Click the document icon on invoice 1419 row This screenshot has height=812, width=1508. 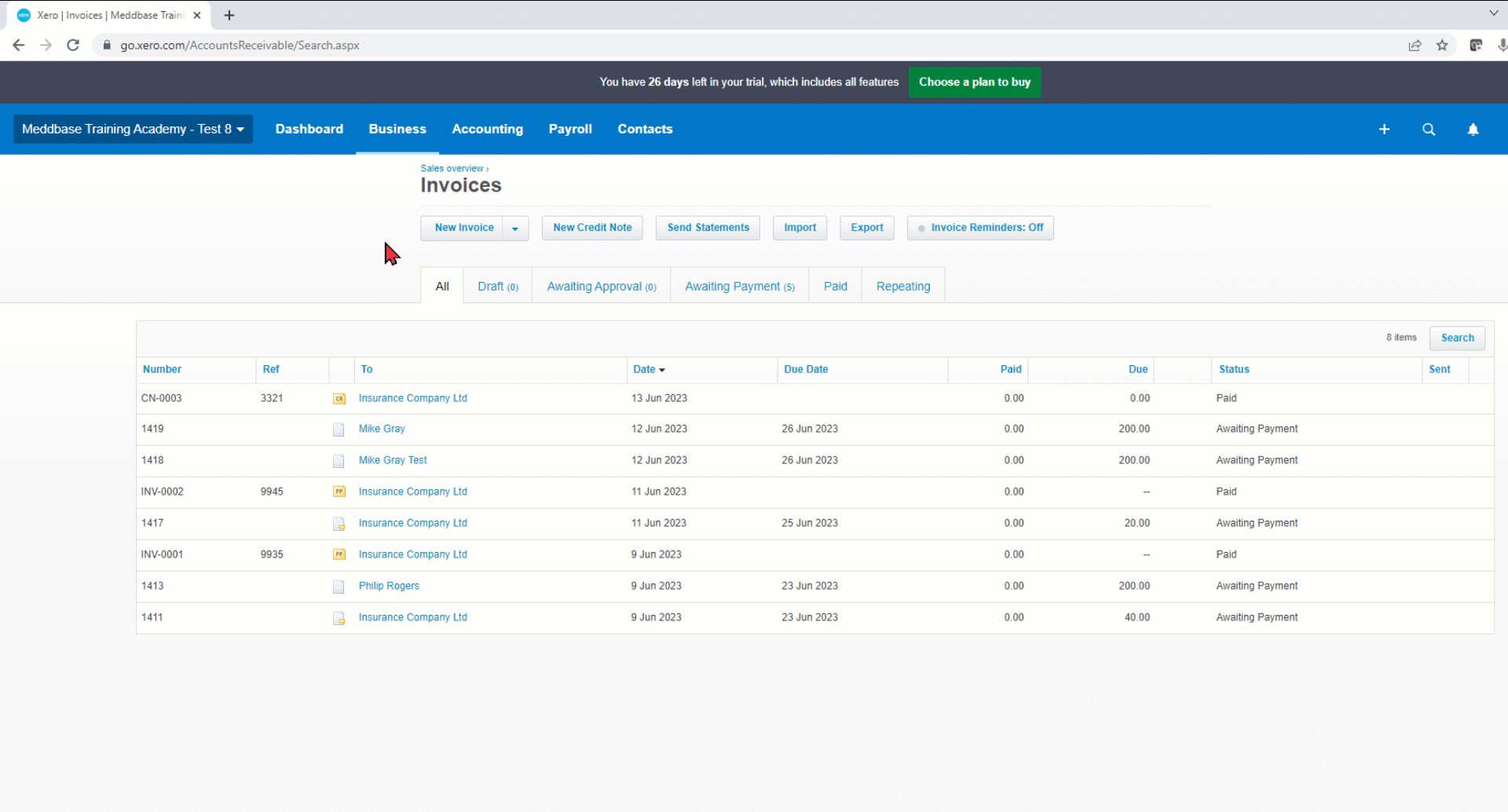click(339, 430)
